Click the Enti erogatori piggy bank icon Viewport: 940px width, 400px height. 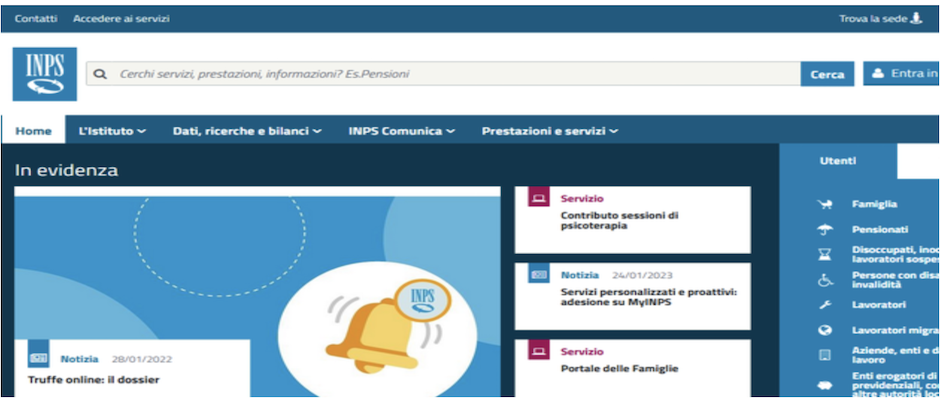pyautogui.click(x=825, y=385)
